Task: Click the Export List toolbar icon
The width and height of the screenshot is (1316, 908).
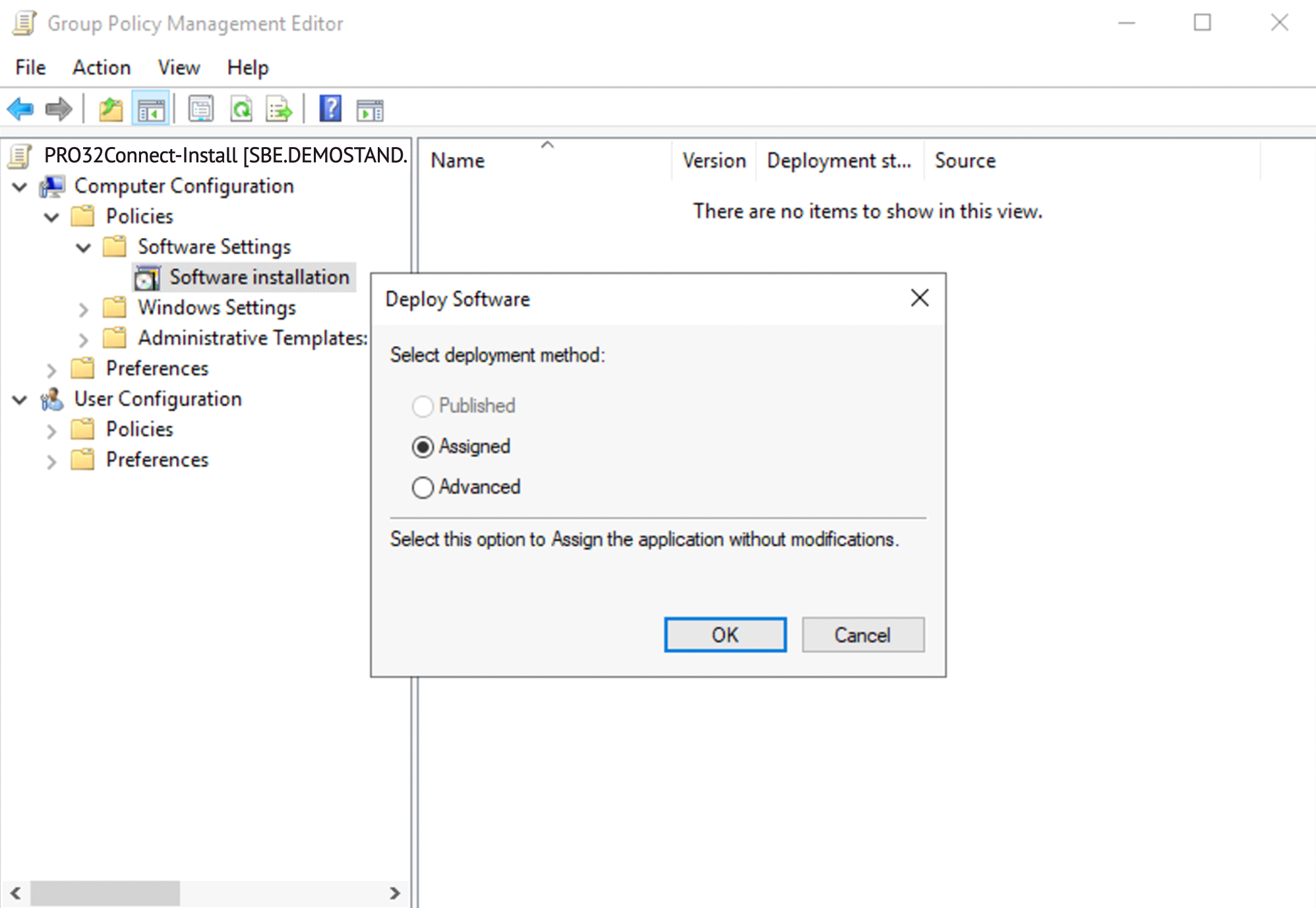Action: (279, 109)
